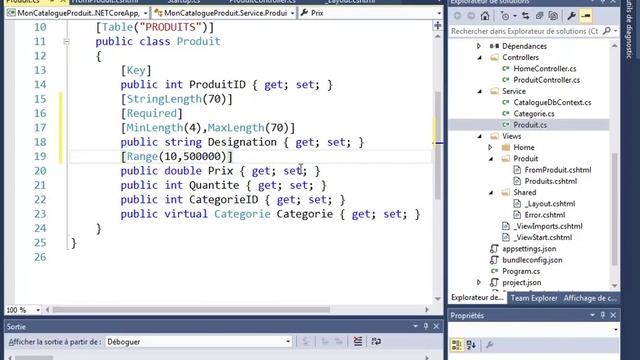Click the Home icon in Solution Explorer toolbar
Viewport: 640px width, 360px height.
click(484, 16)
